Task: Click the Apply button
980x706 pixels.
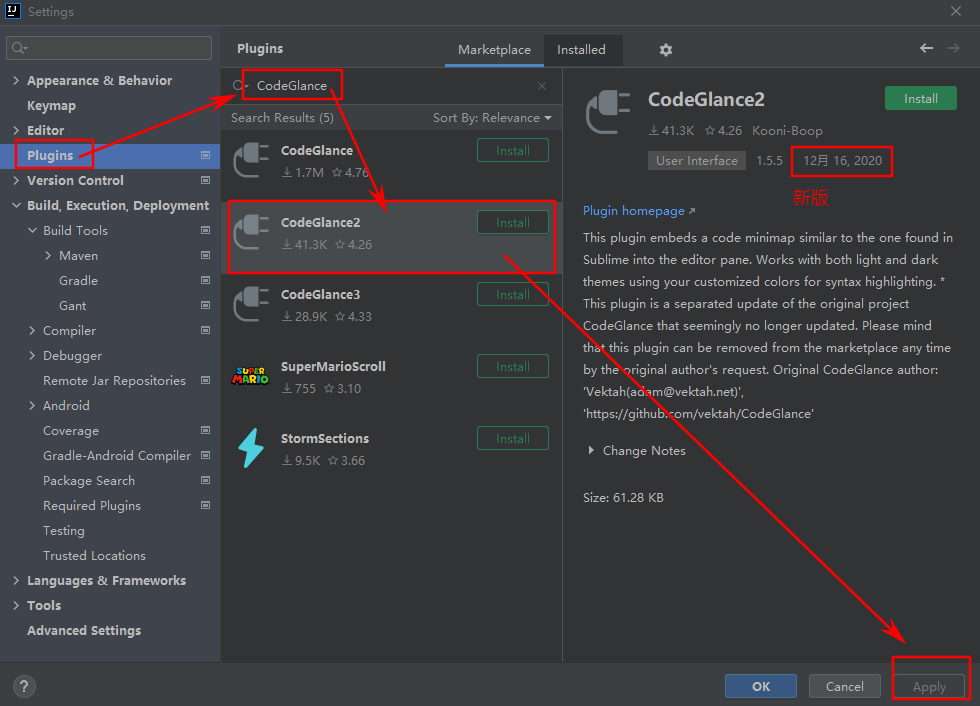Action: tap(929, 686)
